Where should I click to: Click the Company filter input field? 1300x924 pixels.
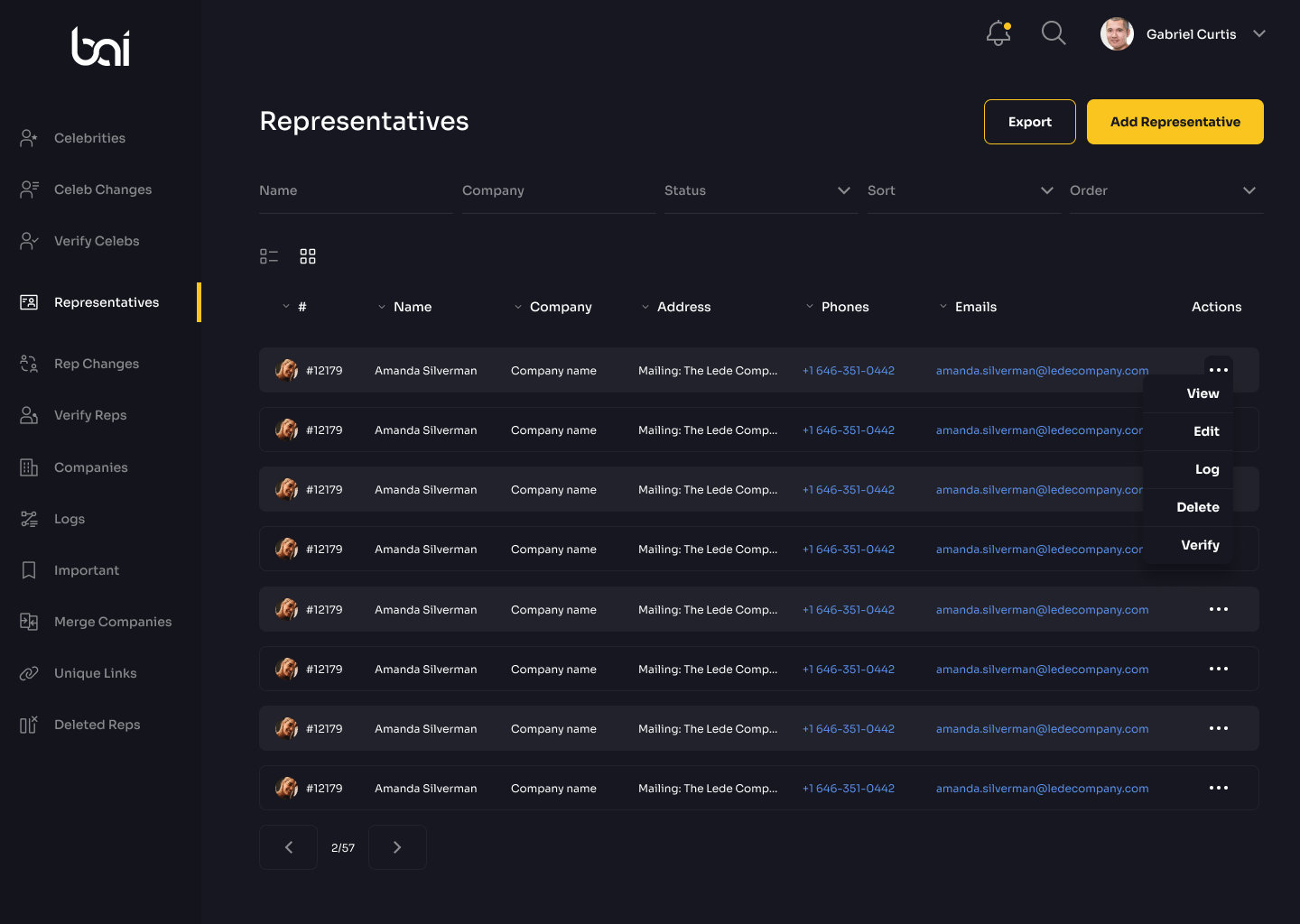pos(557,190)
